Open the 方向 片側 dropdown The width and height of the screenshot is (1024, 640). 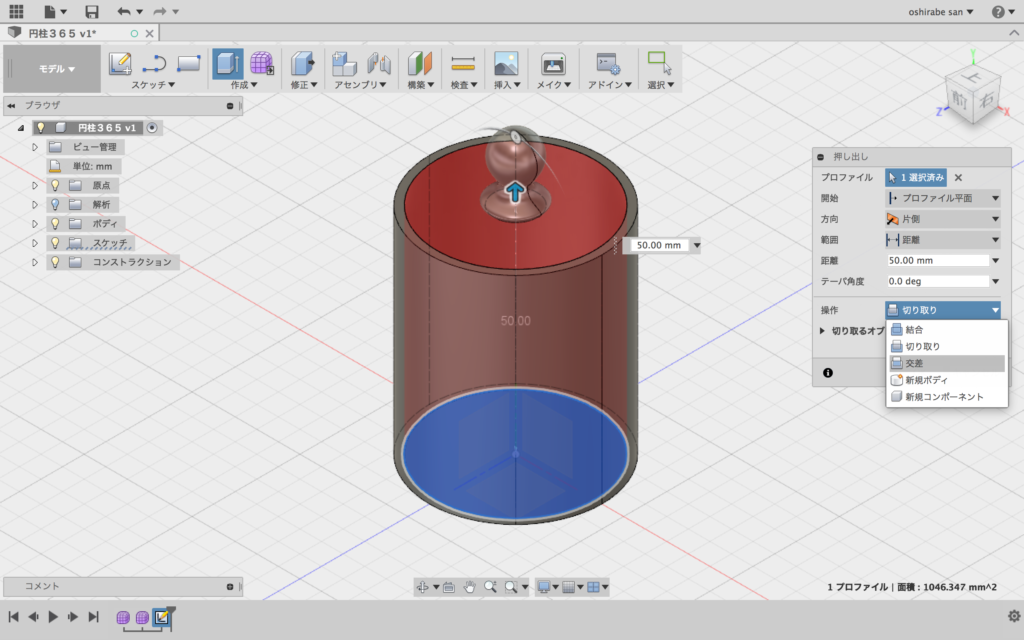click(x=943, y=219)
